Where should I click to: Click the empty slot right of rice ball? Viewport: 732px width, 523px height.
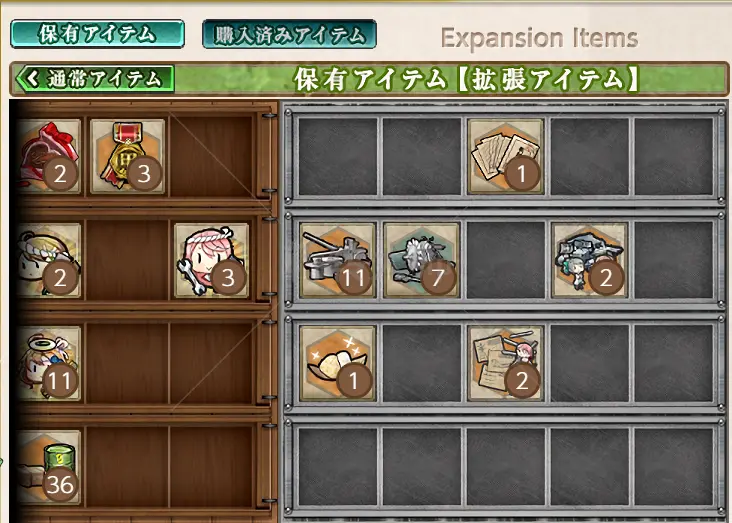(x=422, y=364)
